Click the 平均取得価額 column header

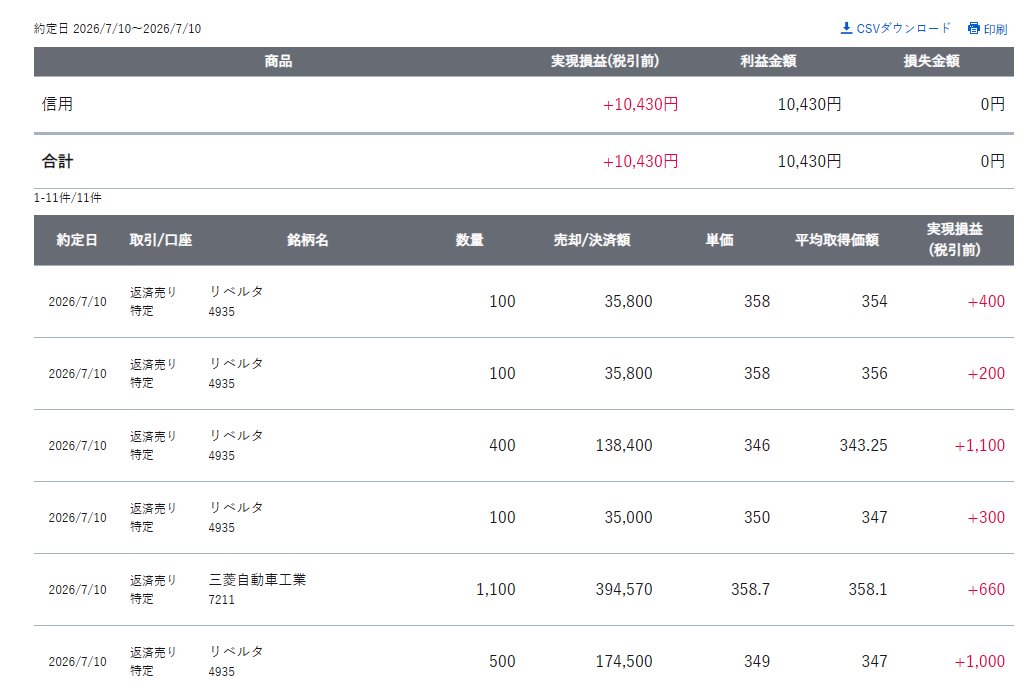pos(836,240)
